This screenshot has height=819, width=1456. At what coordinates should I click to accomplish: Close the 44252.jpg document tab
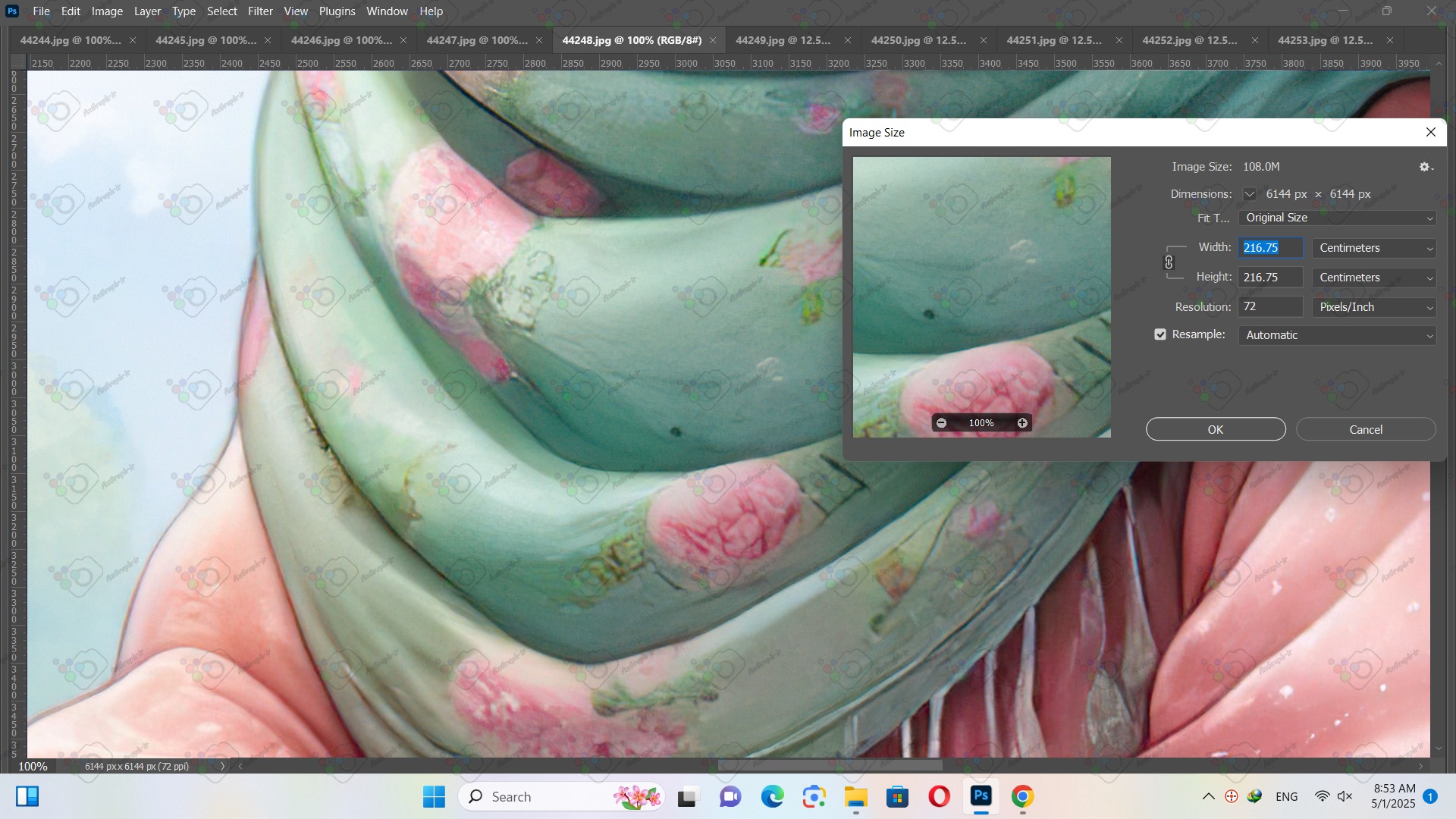pyautogui.click(x=1255, y=40)
